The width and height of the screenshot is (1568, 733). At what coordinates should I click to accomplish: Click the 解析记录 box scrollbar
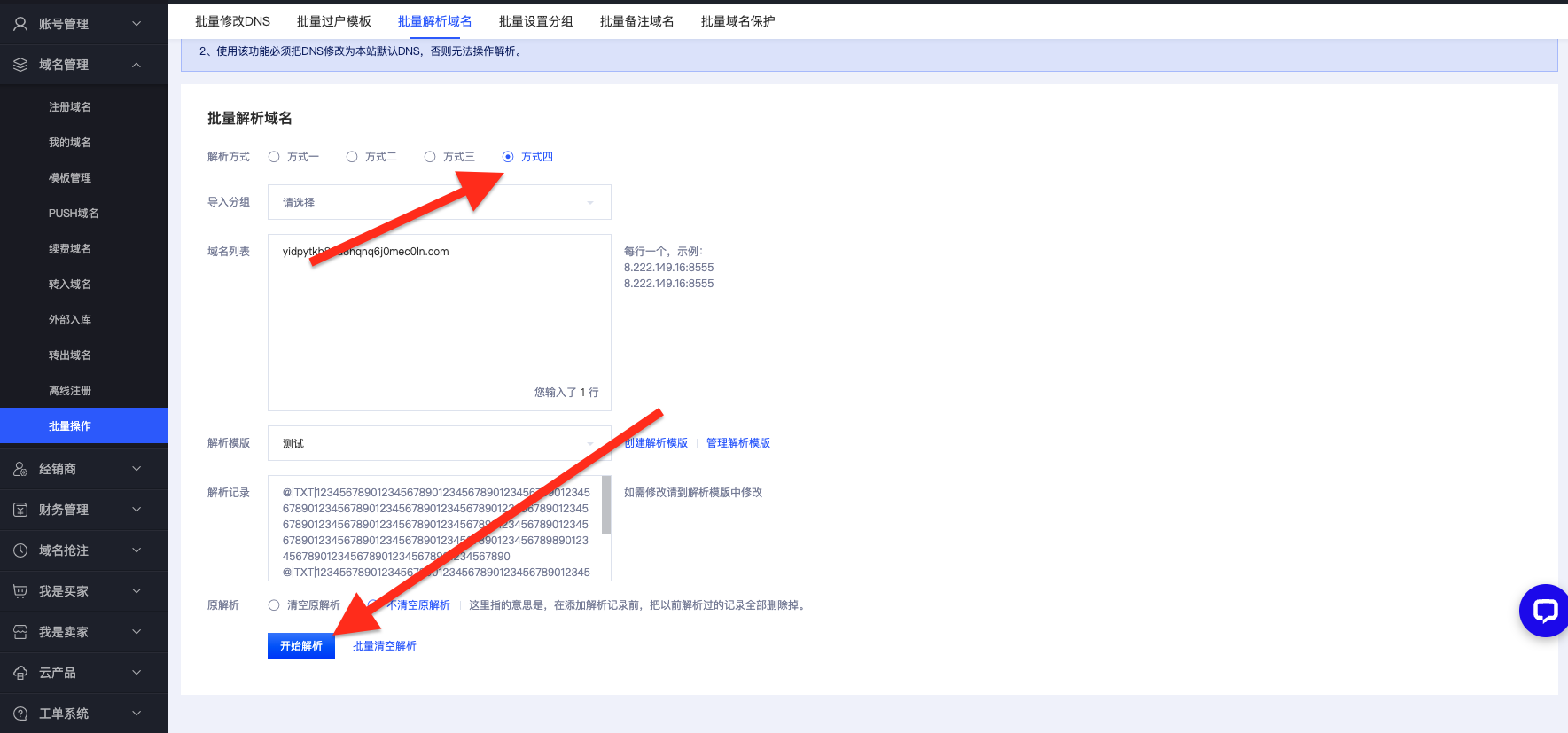[606, 505]
